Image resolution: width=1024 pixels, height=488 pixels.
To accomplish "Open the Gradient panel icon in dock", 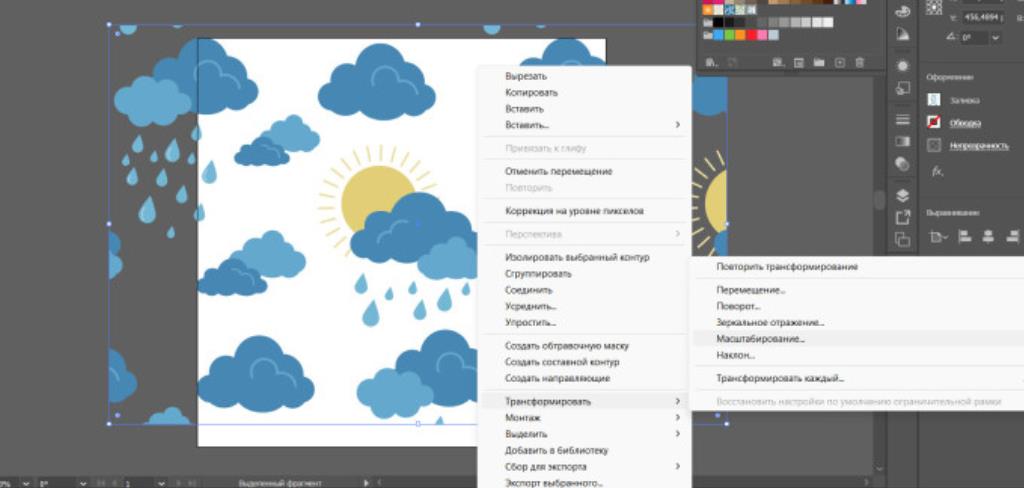I will coord(903,141).
